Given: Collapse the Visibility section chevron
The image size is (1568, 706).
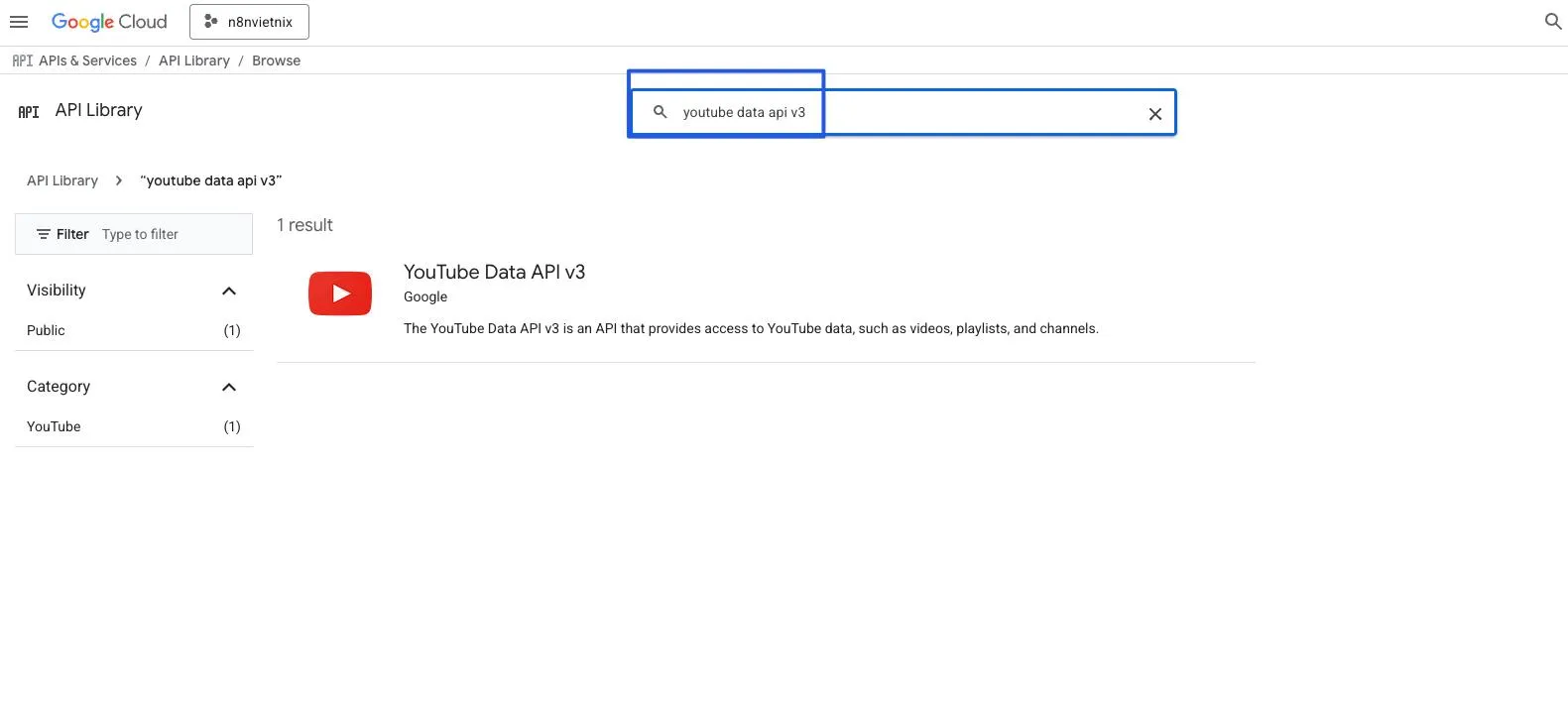Looking at the screenshot, I should (x=229, y=291).
